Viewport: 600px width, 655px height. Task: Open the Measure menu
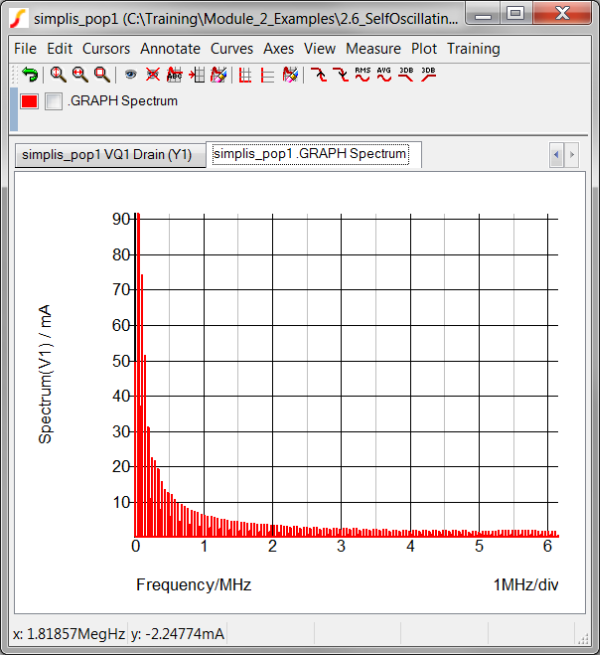(x=373, y=48)
